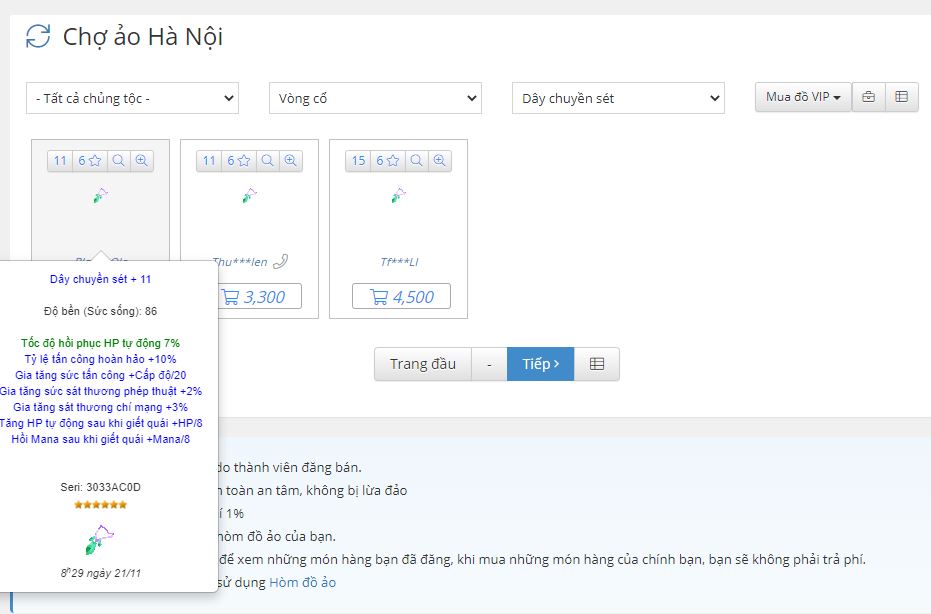Expand the Dây chuyền sét item dropdown
This screenshot has height=614, width=931.
tap(617, 98)
